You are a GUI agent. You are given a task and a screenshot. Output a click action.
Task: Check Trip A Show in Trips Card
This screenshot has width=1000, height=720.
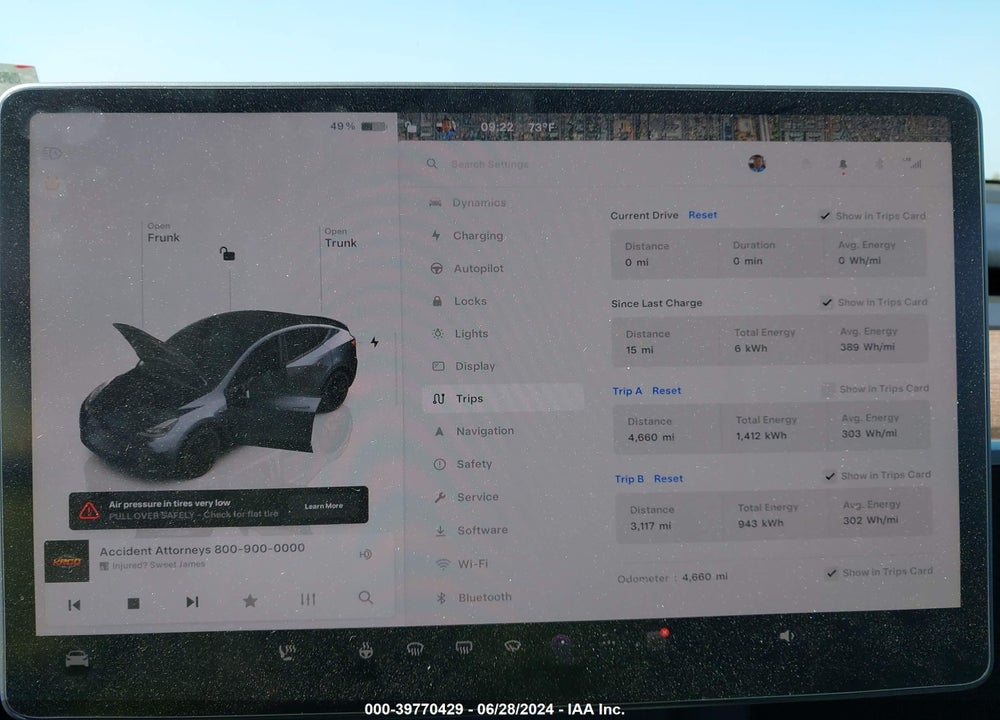[828, 389]
